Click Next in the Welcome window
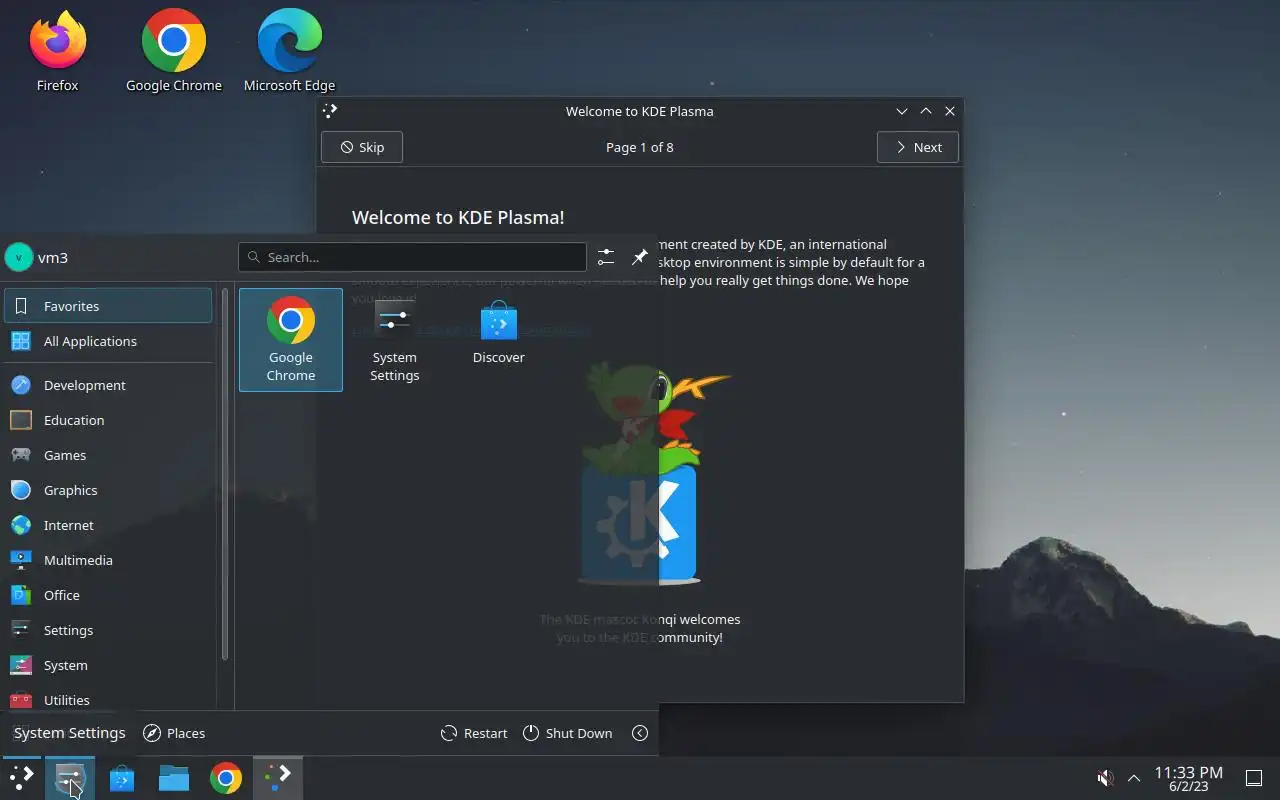Image resolution: width=1280 pixels, height=800 pixels. 918,147
